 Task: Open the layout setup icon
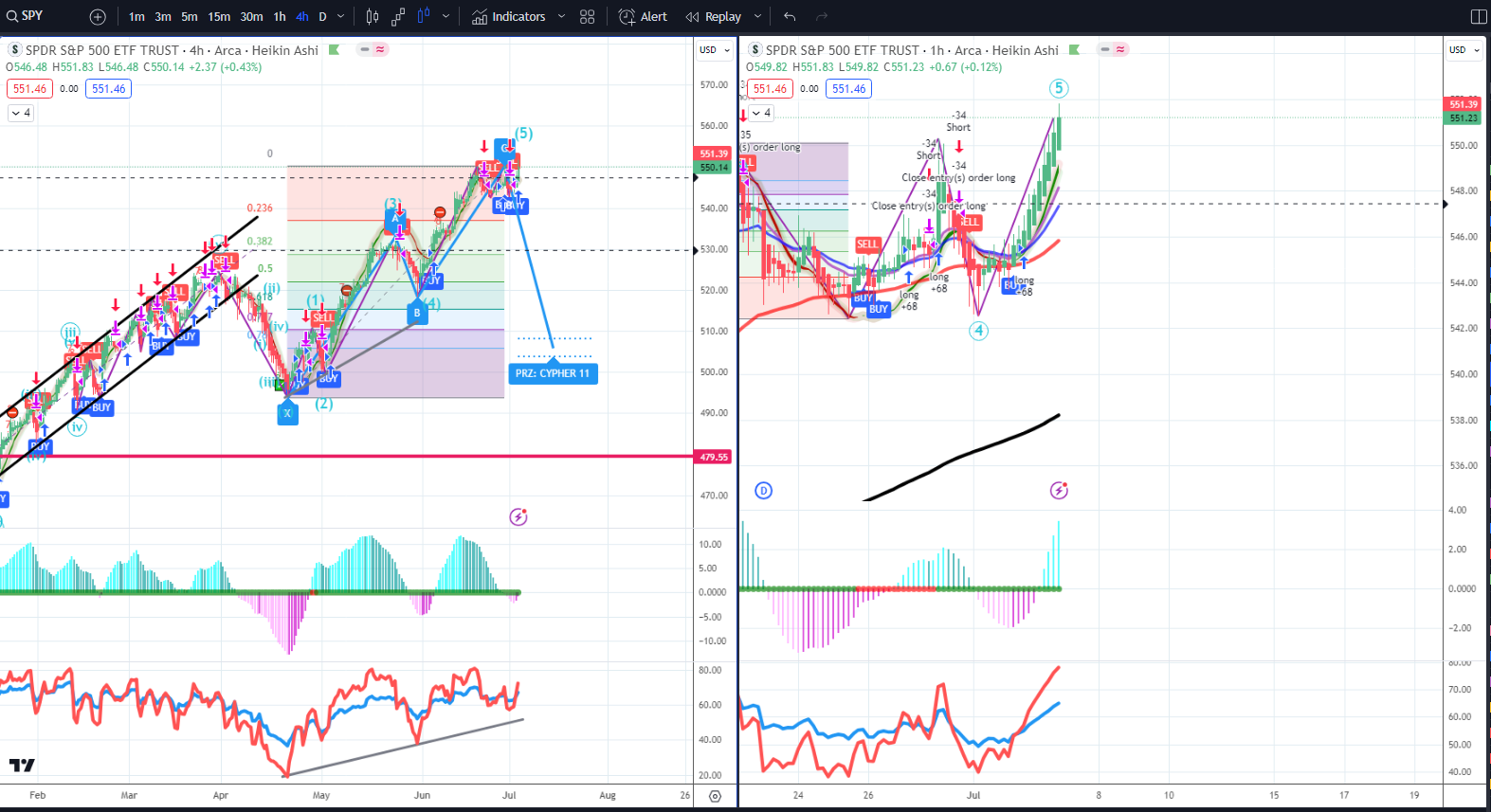pos(1479,17)
